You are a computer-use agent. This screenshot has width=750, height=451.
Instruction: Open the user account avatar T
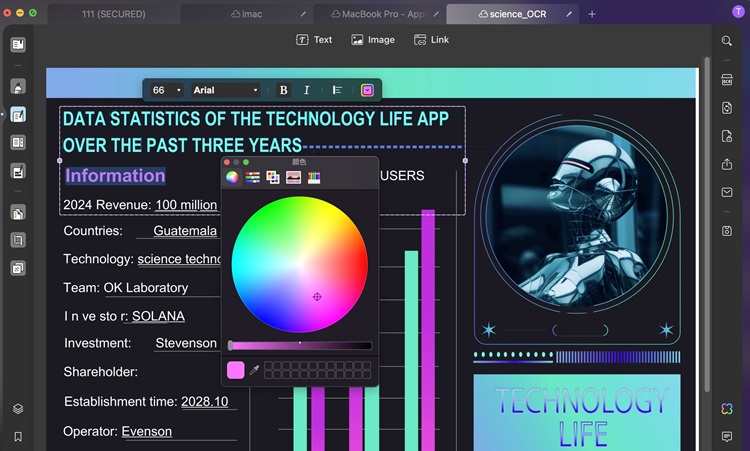click(738, 12)
